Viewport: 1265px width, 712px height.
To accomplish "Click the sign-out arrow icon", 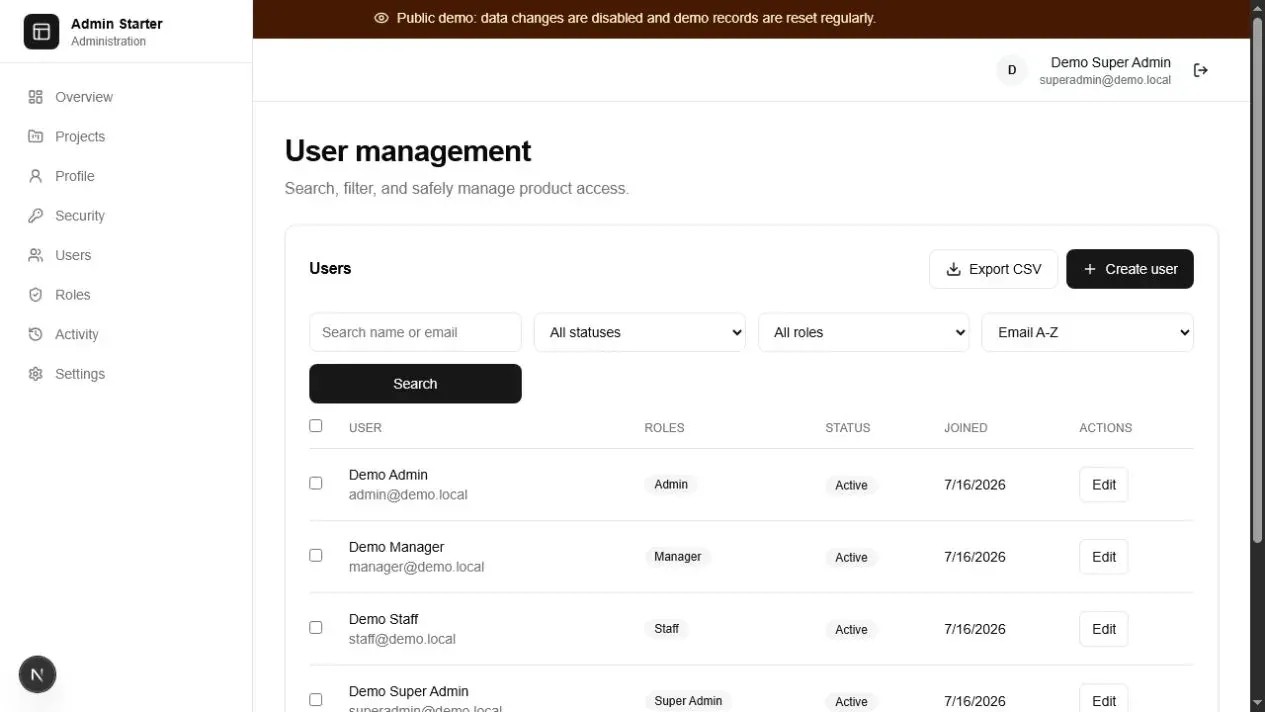I will (1201, 70).
